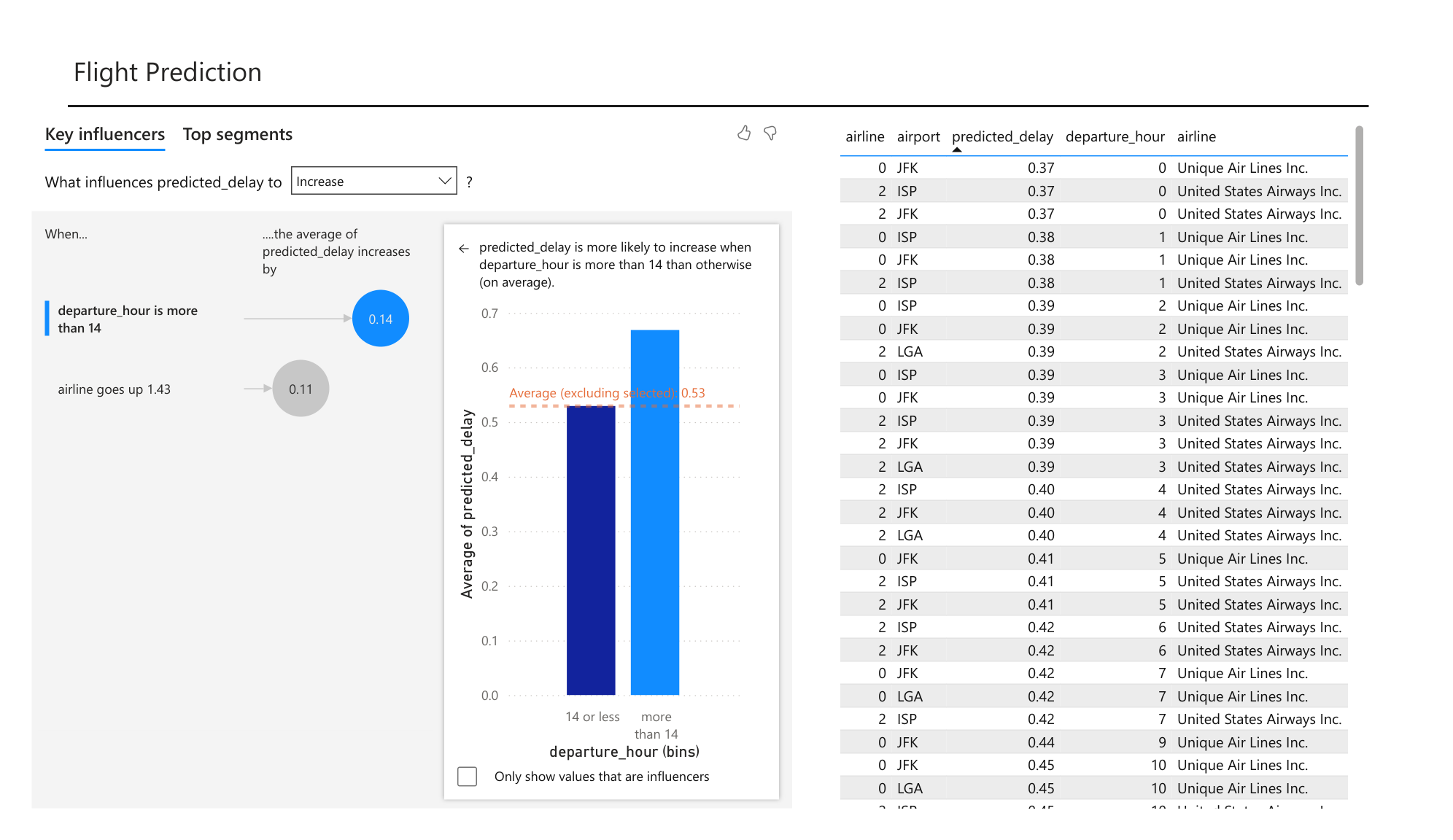The width and height of the screenshot is (1453, 840).
Task: Click the 'more than 14' axis label
Action: click(x=656, y=726)
